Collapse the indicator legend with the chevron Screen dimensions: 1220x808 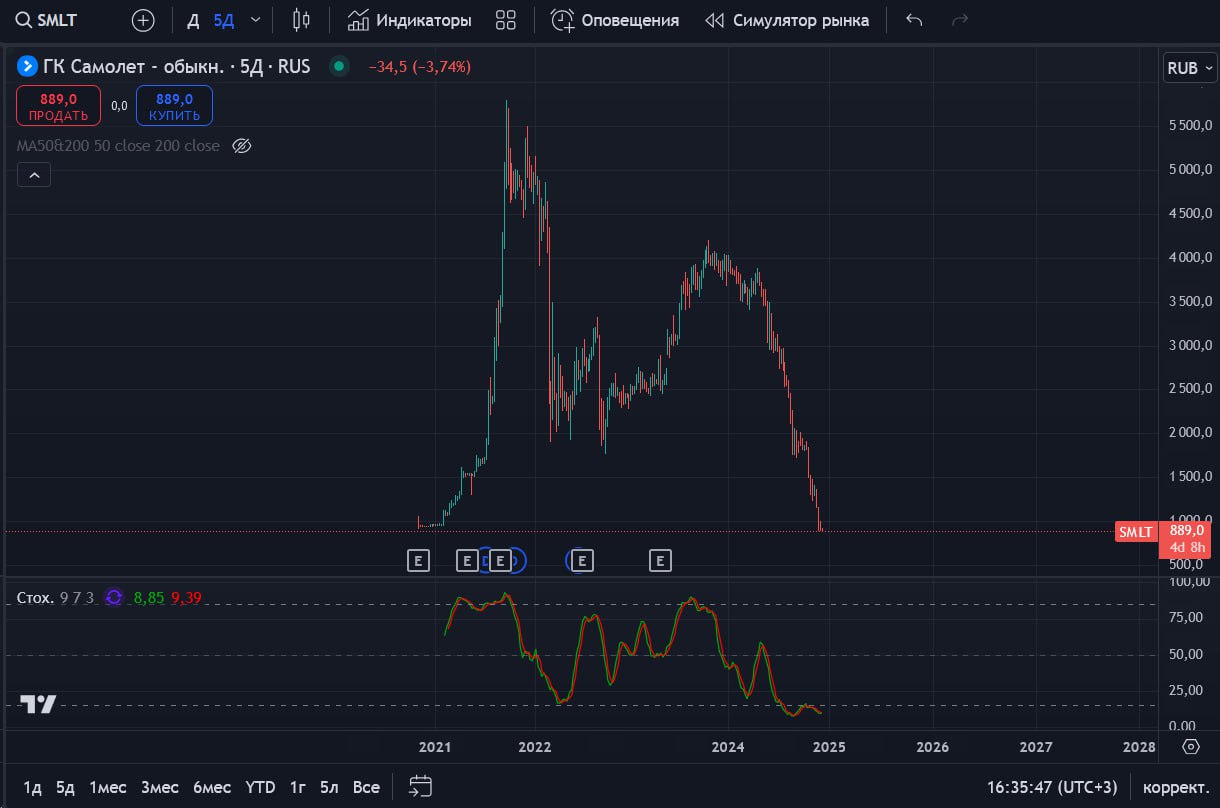pos(34,176)
